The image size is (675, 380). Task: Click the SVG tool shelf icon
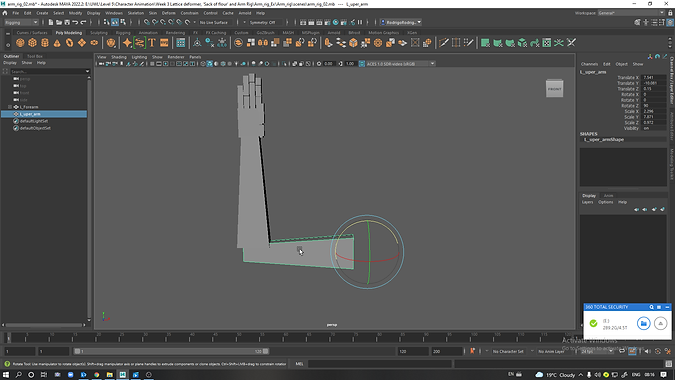point(164,43)
